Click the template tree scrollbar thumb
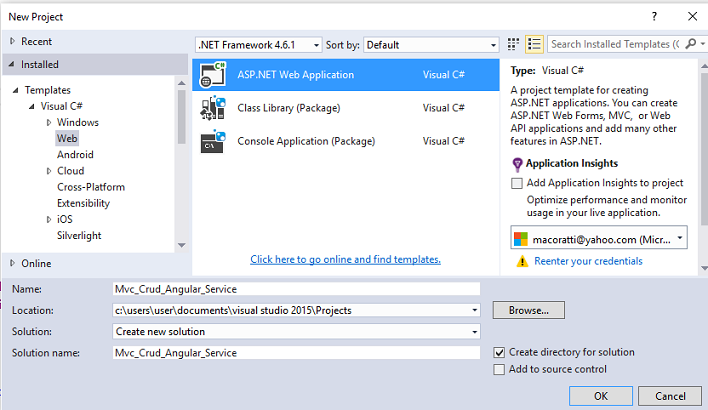The image size is (708, 410). [x=182, y=116]
